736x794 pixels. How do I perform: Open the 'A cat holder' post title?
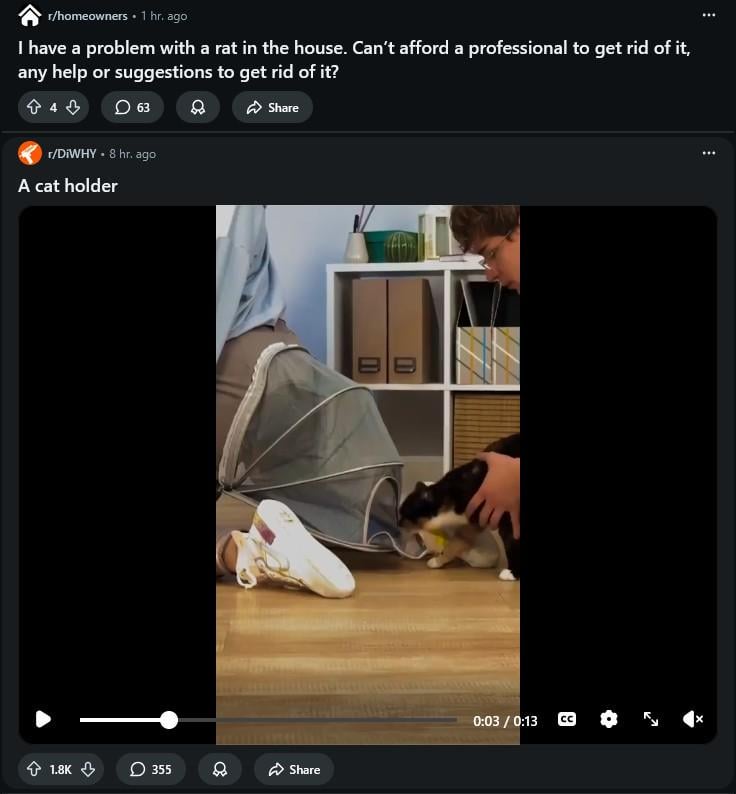[x=68, y=185]
